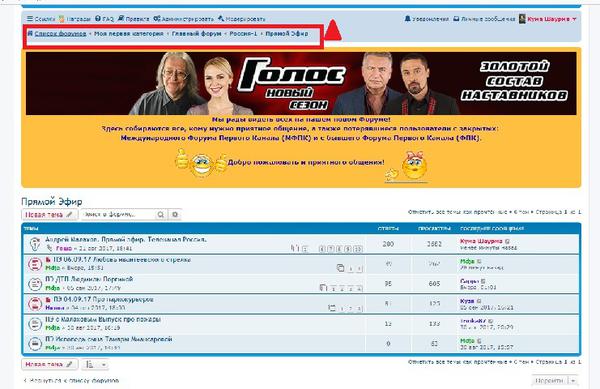Open topic Андрей Малахов. Прямой эфир

point(126,239)
